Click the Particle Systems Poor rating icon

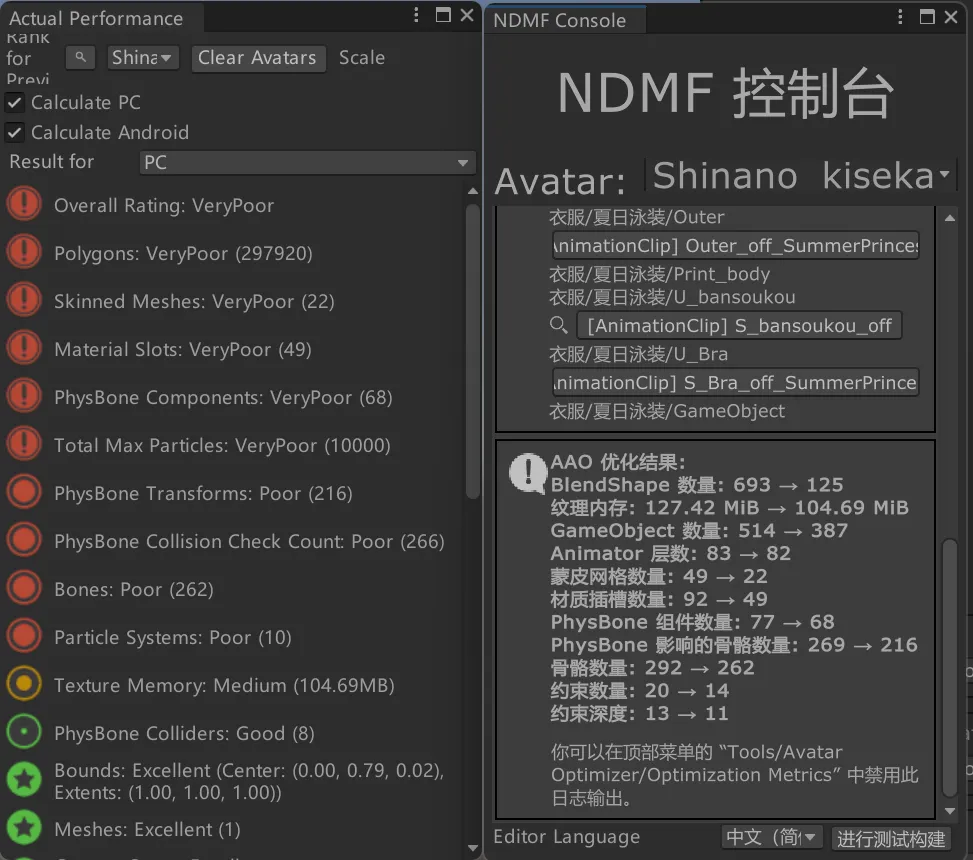(24, 636)
